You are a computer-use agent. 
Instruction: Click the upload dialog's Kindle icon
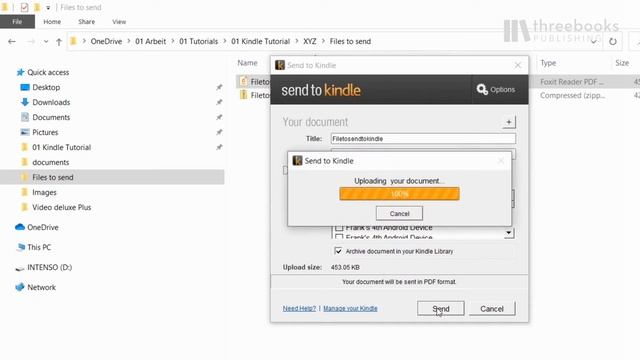click(x=297, y=161)
